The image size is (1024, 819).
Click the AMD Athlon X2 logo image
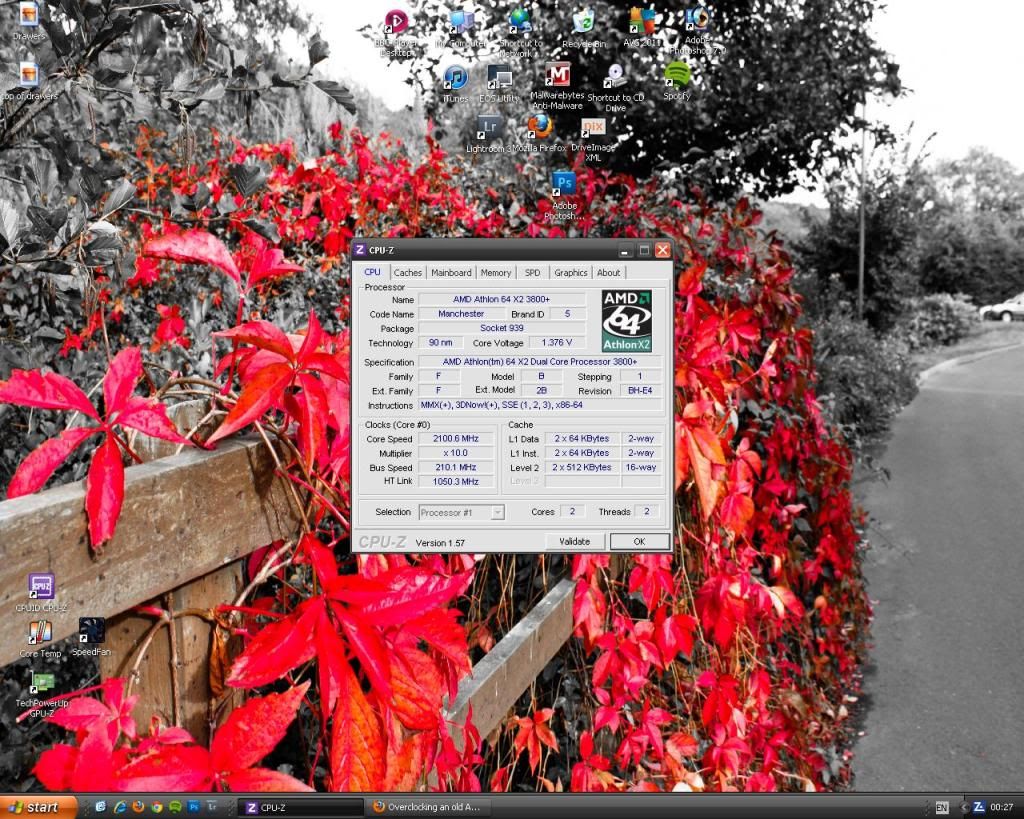click(x=627, y=321)
